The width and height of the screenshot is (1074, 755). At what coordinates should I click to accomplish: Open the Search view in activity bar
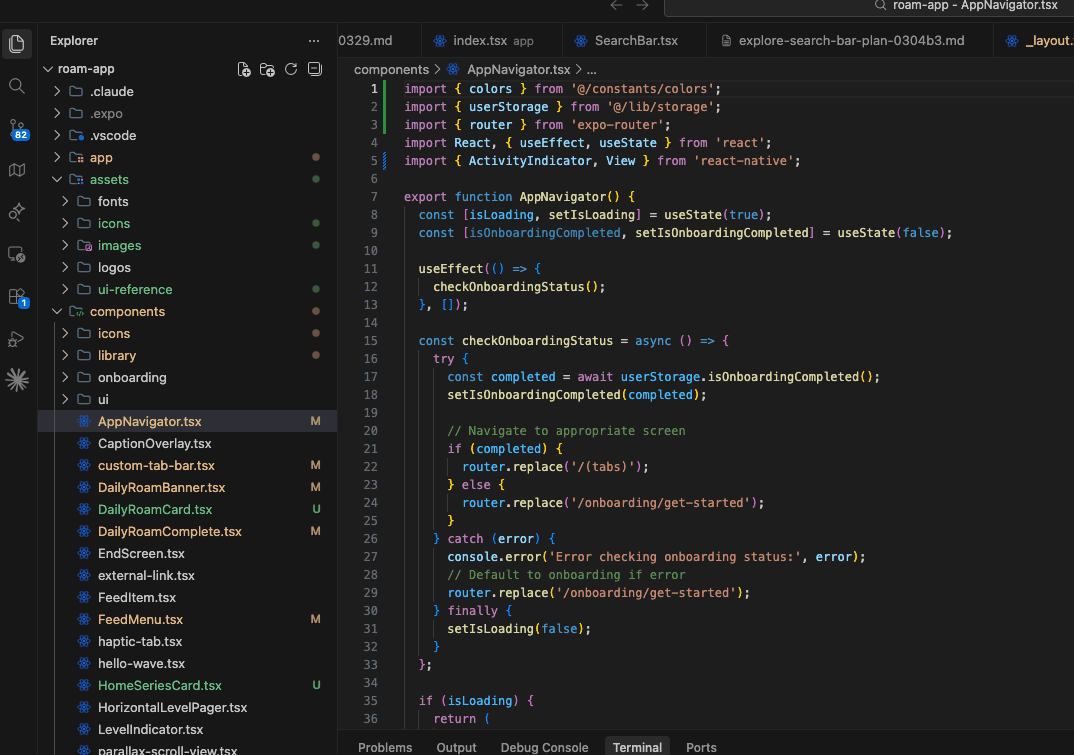coord(17,86)
